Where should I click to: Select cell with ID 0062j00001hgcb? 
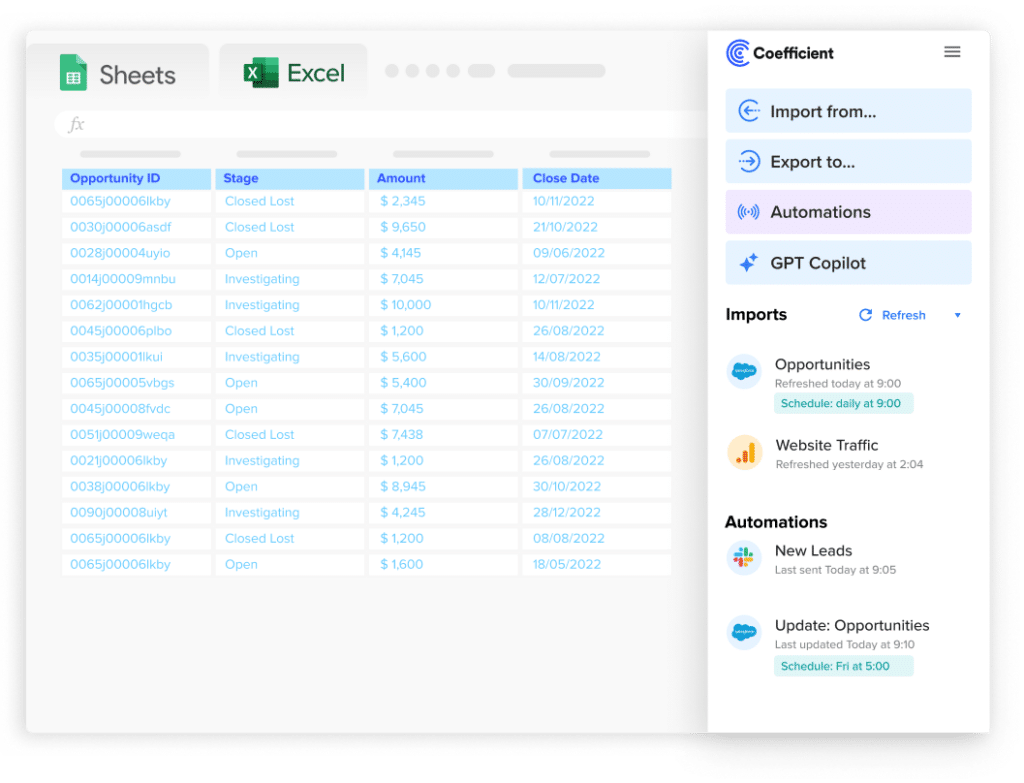[136, 305]
